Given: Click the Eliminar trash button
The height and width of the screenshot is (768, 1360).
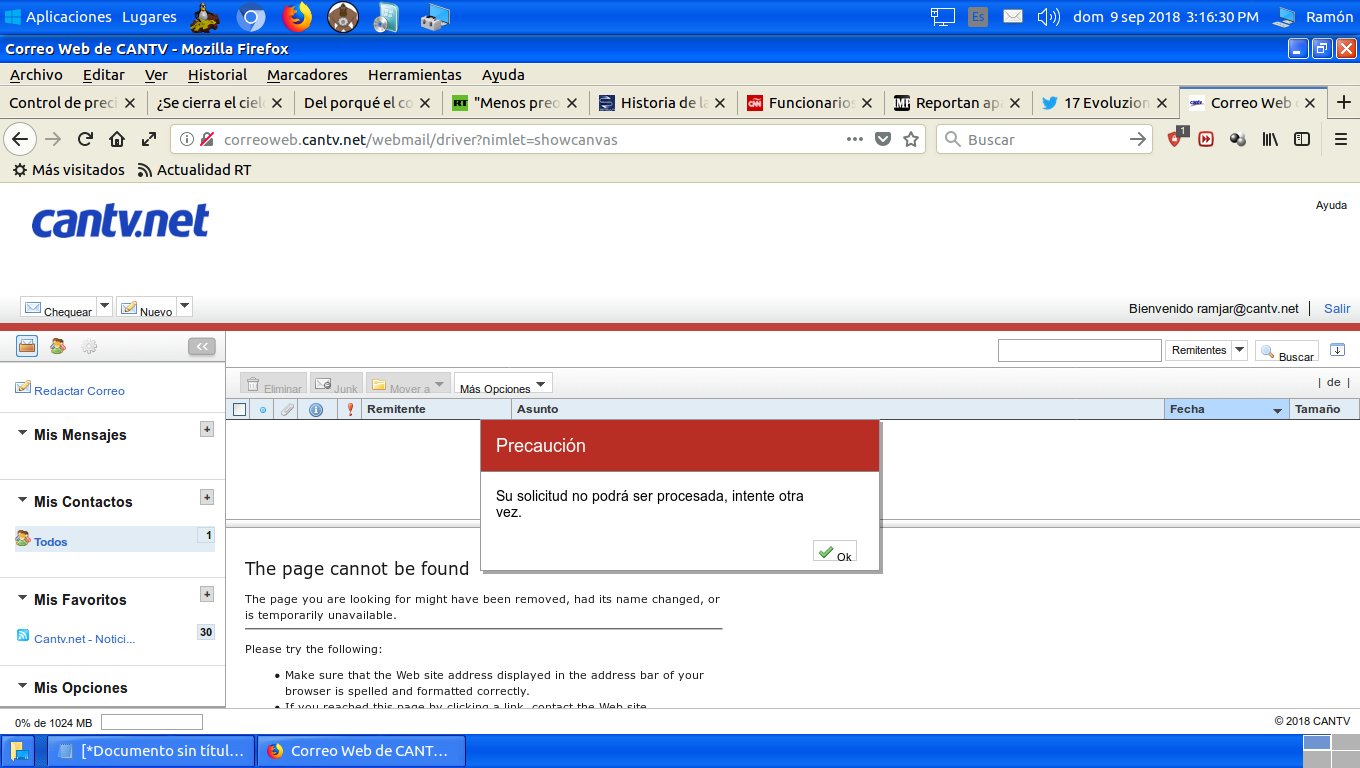Looking at the screenshot, I should tap(274, 384).
